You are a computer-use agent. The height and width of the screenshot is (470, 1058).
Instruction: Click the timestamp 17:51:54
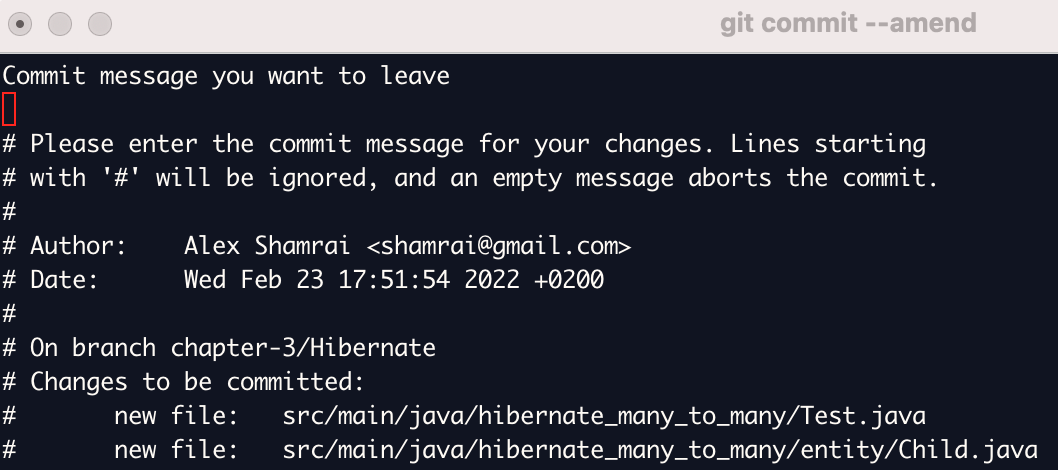[x=394, y=280]
